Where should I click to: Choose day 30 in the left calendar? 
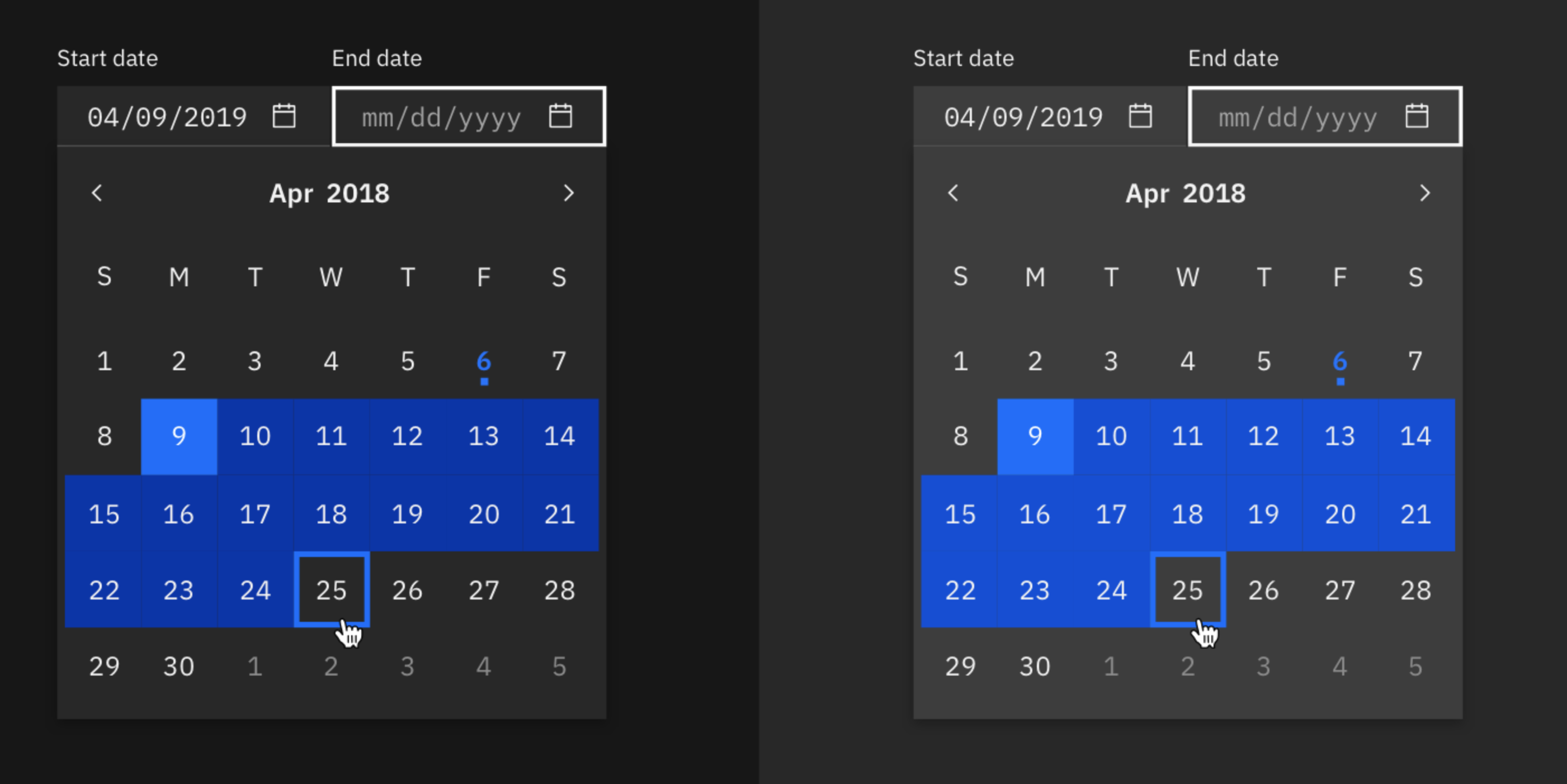click(x=178, y=665)
